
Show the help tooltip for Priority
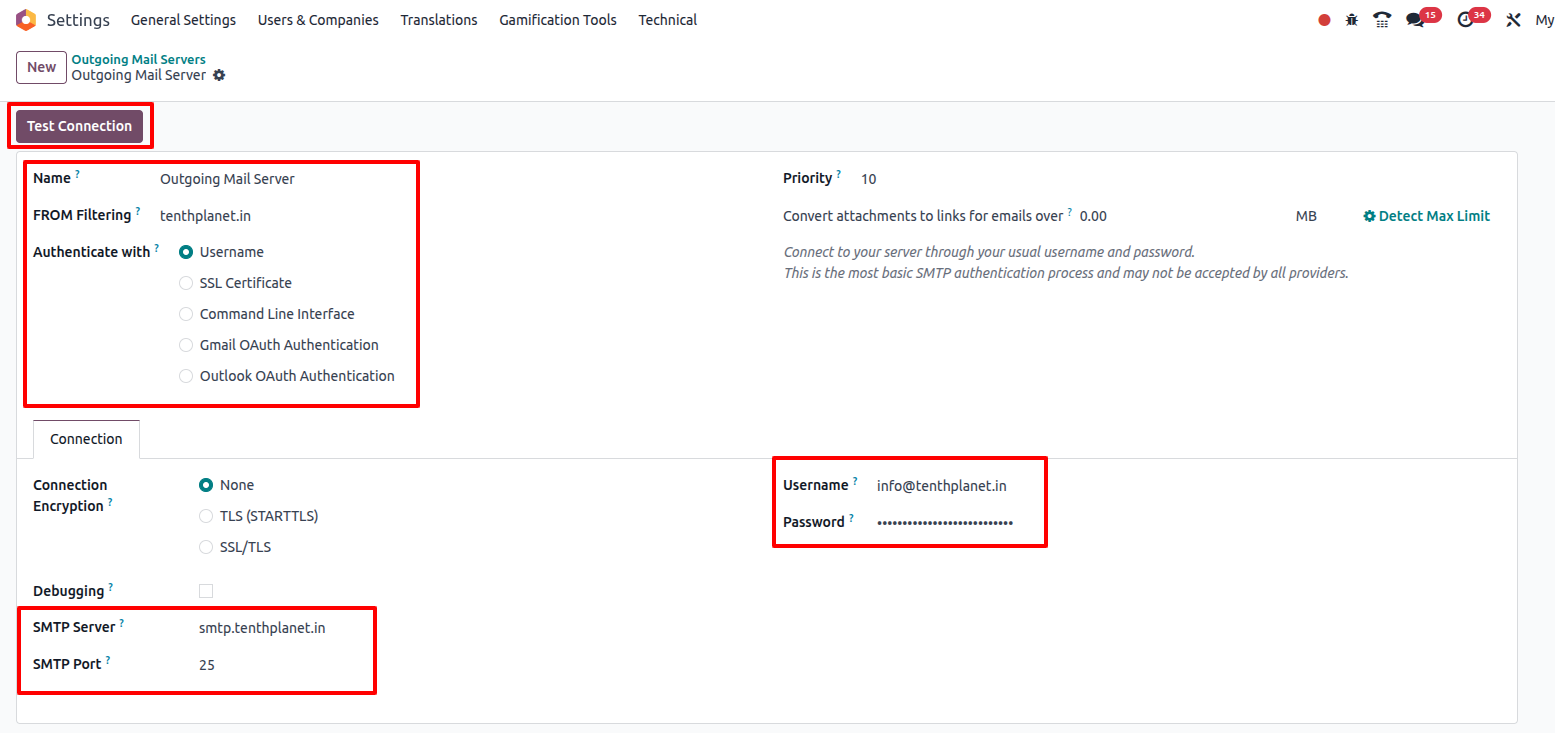(x=839, y=174)
